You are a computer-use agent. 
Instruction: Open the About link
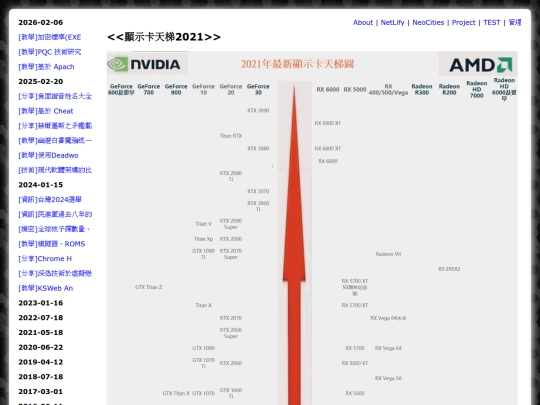(363, 22)
